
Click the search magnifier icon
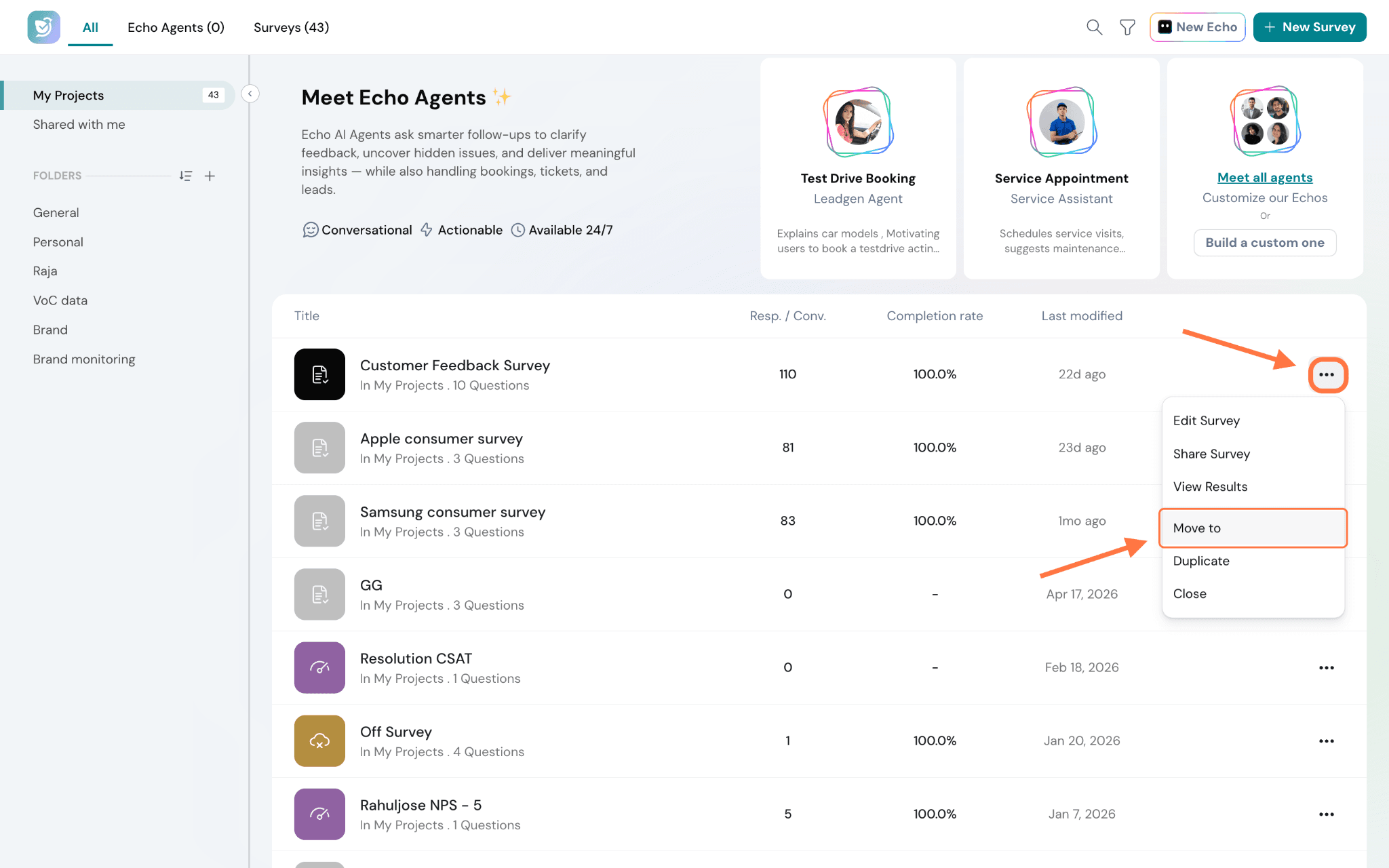tap(1094, 27)
